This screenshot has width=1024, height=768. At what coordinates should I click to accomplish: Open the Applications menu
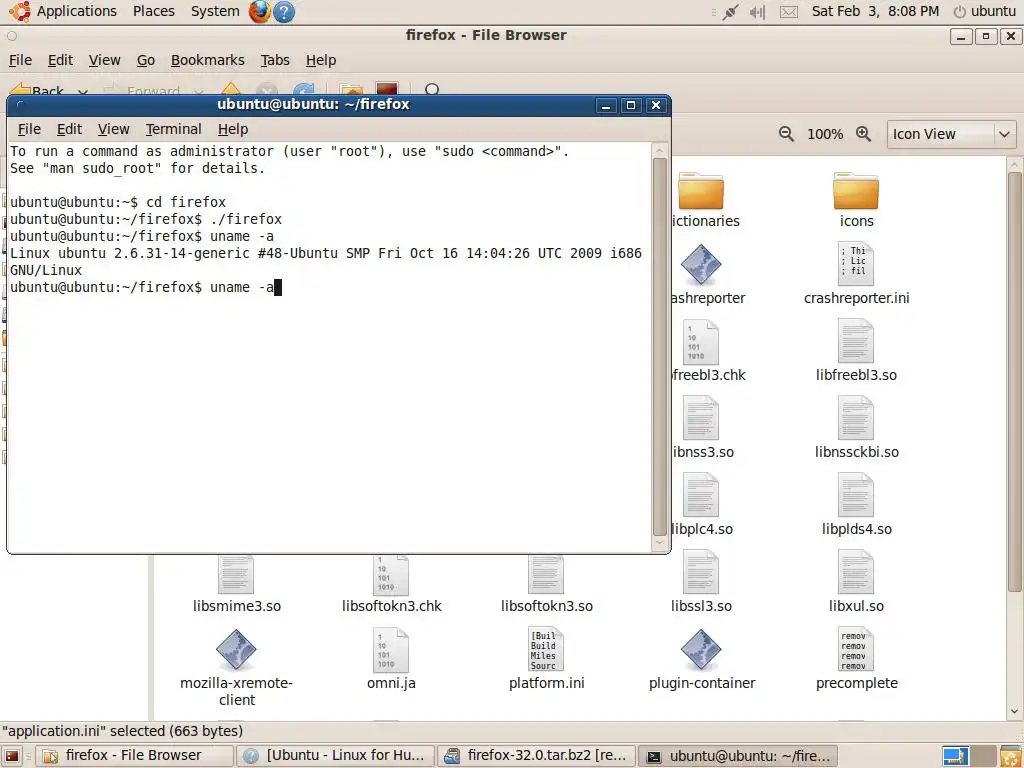76,11
